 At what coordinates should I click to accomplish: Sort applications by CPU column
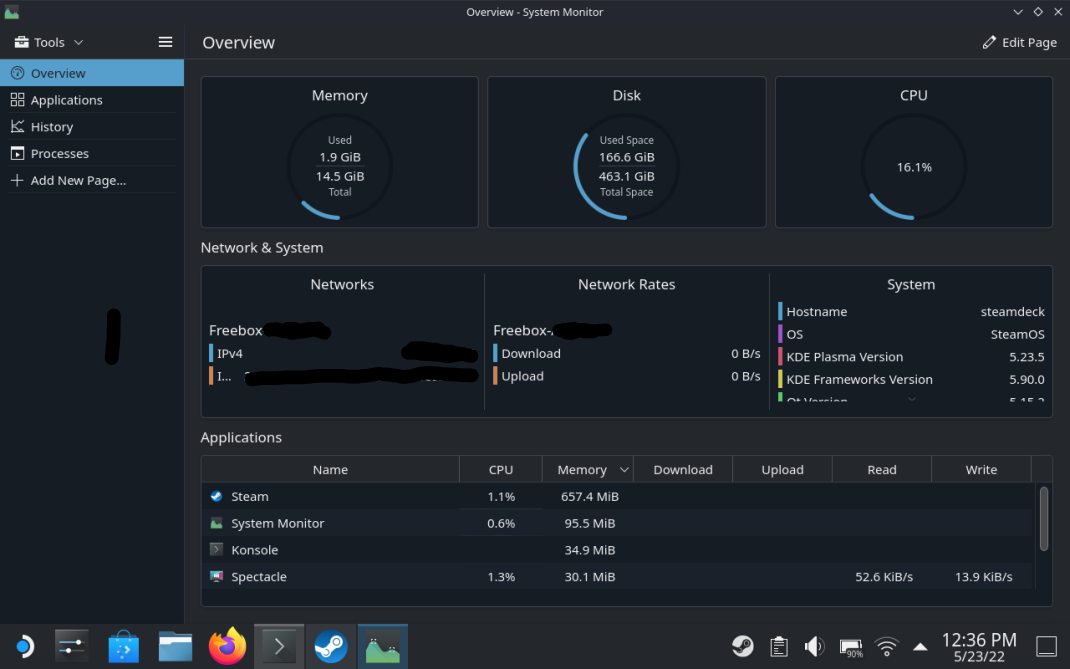coord(501,470)
